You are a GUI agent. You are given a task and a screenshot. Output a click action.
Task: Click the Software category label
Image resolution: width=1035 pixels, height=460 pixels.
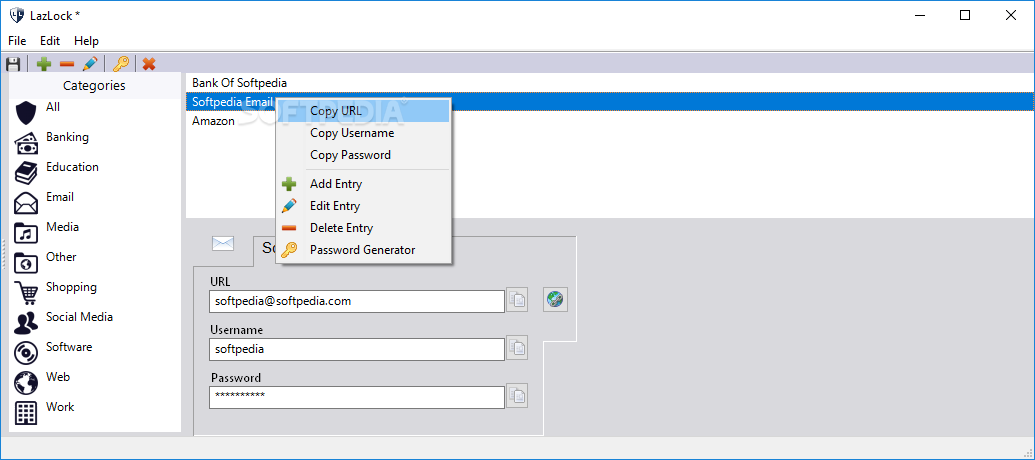point(69,347)
